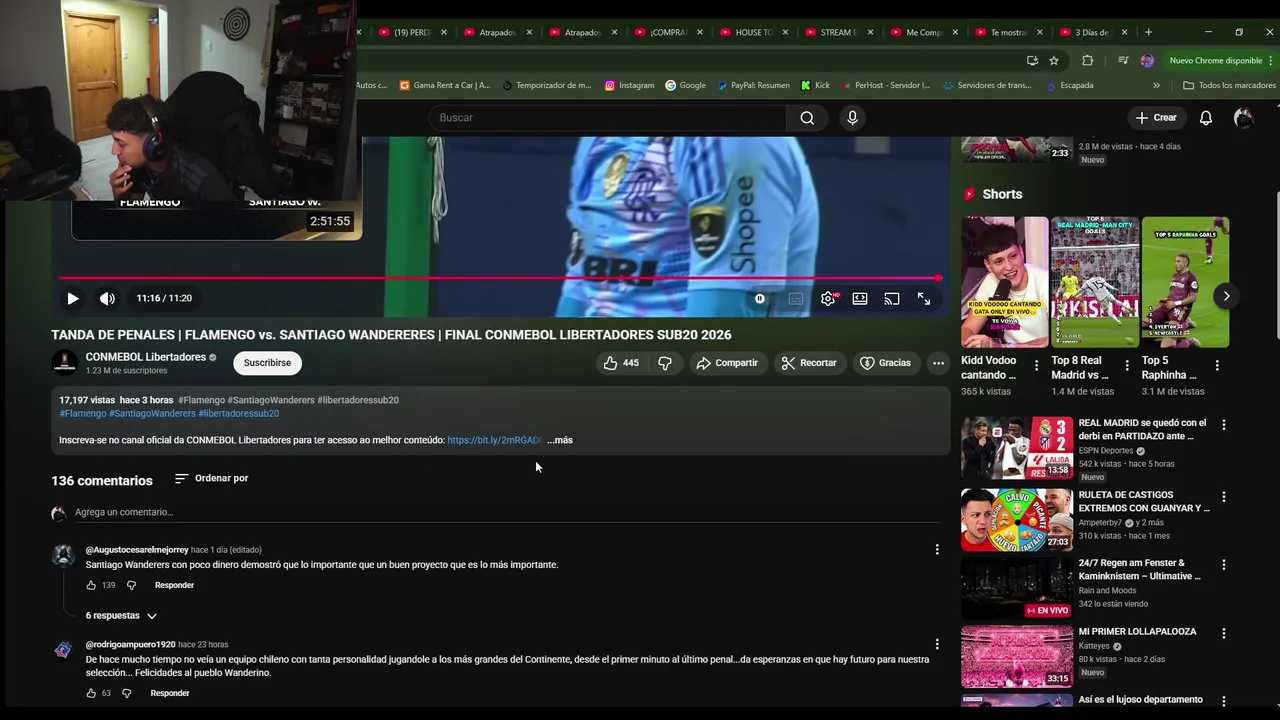Cast the video to another screen

tap(892, 298)
